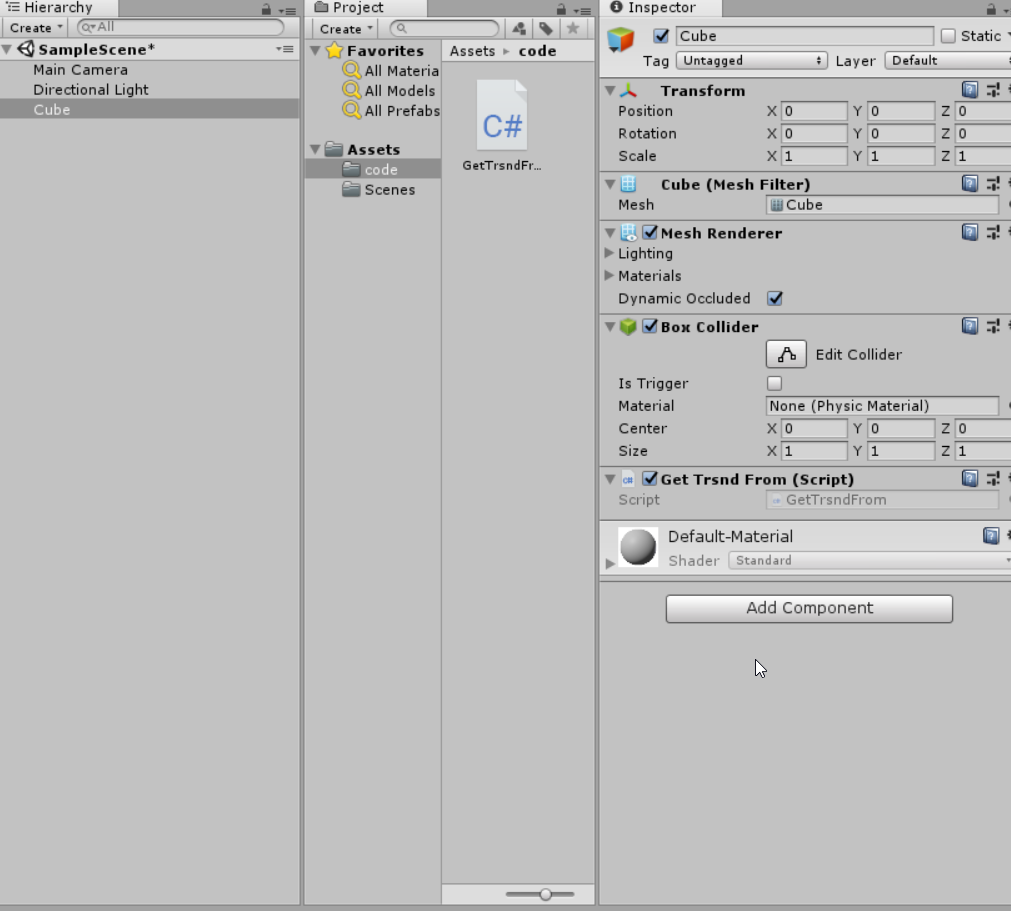Click Assets in the breadcrumb path
The image size is (1011, 911).
pyautogui.click(x=473, y=51)
